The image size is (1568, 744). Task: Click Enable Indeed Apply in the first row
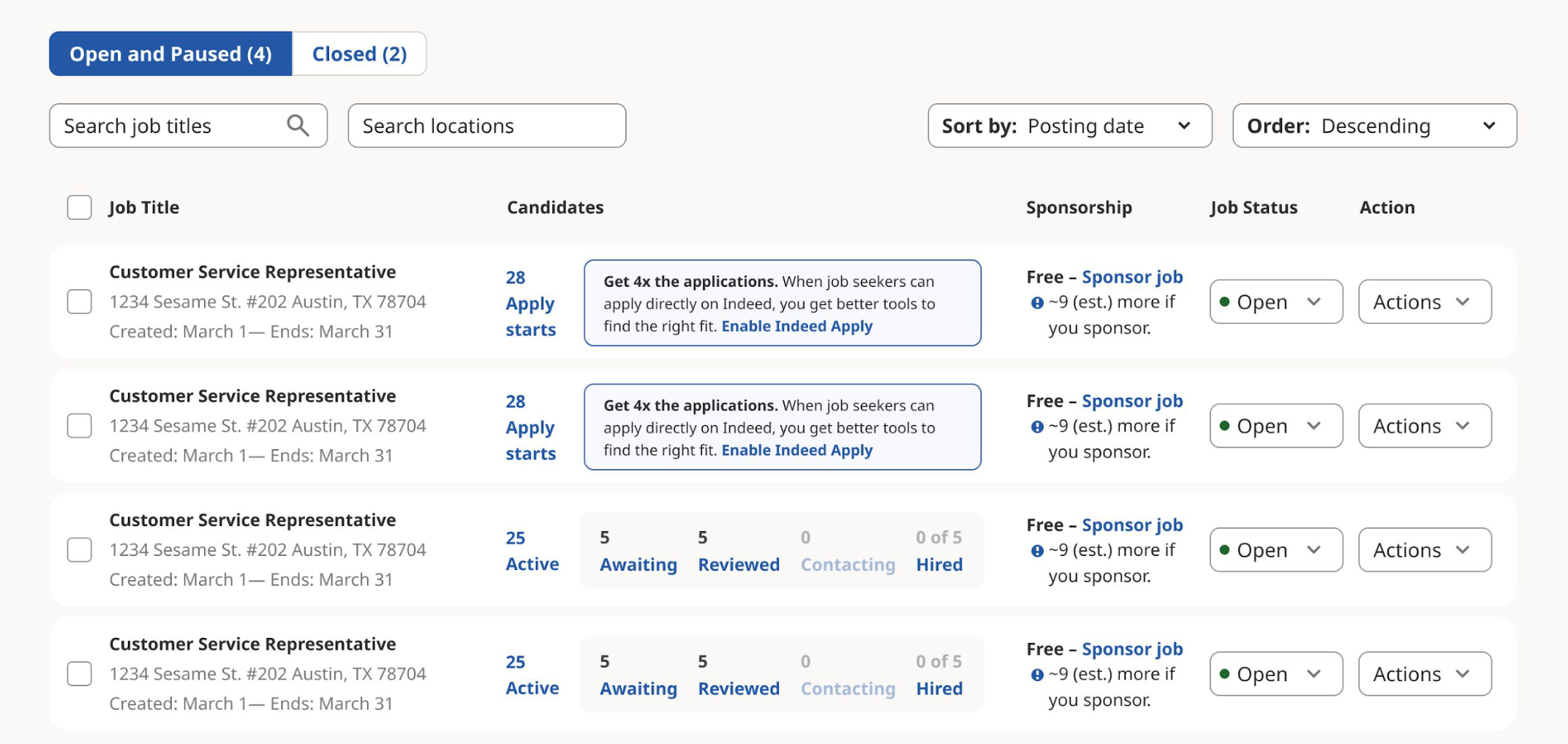tap(797, 326)
